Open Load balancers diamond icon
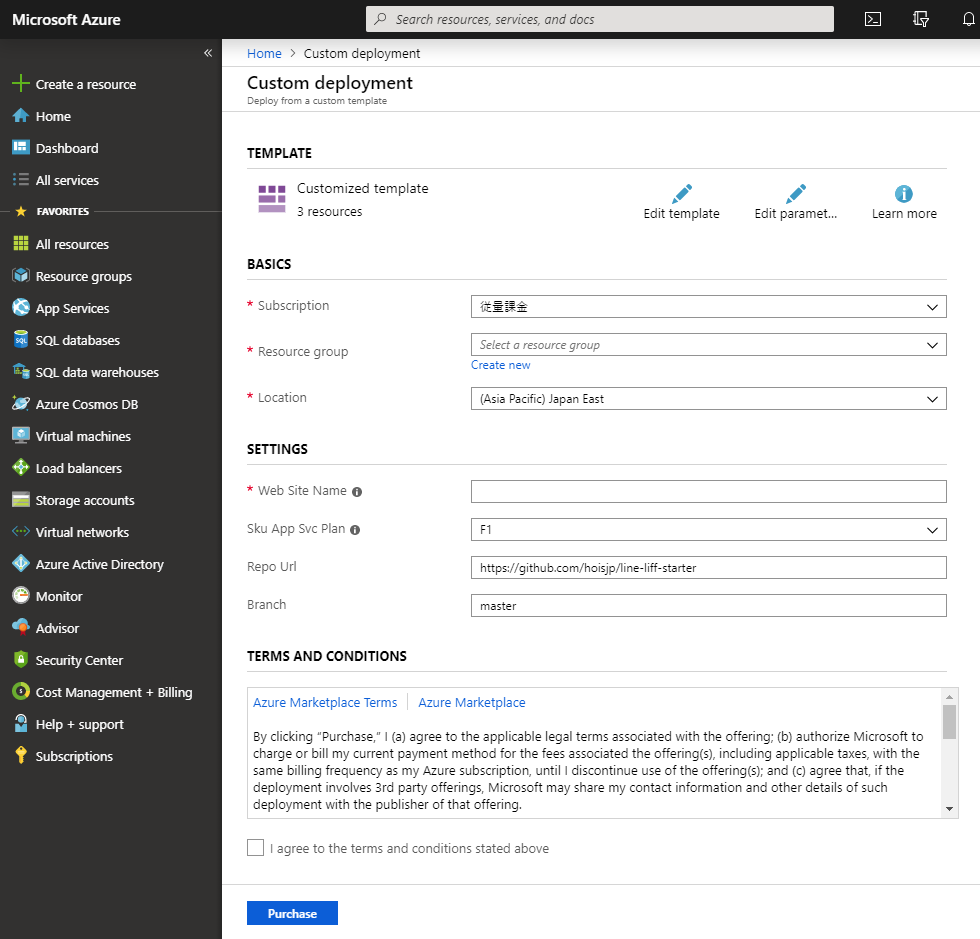The image size is (980, 939). [21, 468]
